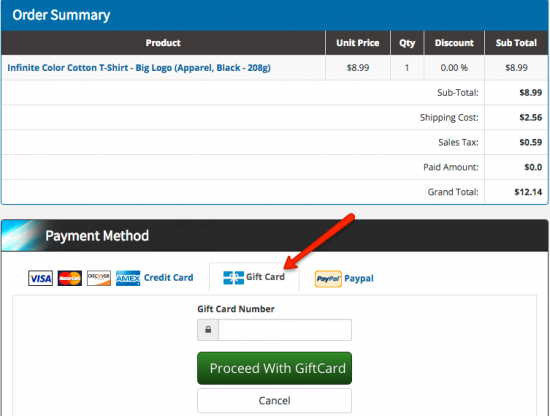The height and width of the screenshot is (416, 550).
Task: Open the Infinite Color Cotton T-Shirt product link
Action: click(139, 68)
